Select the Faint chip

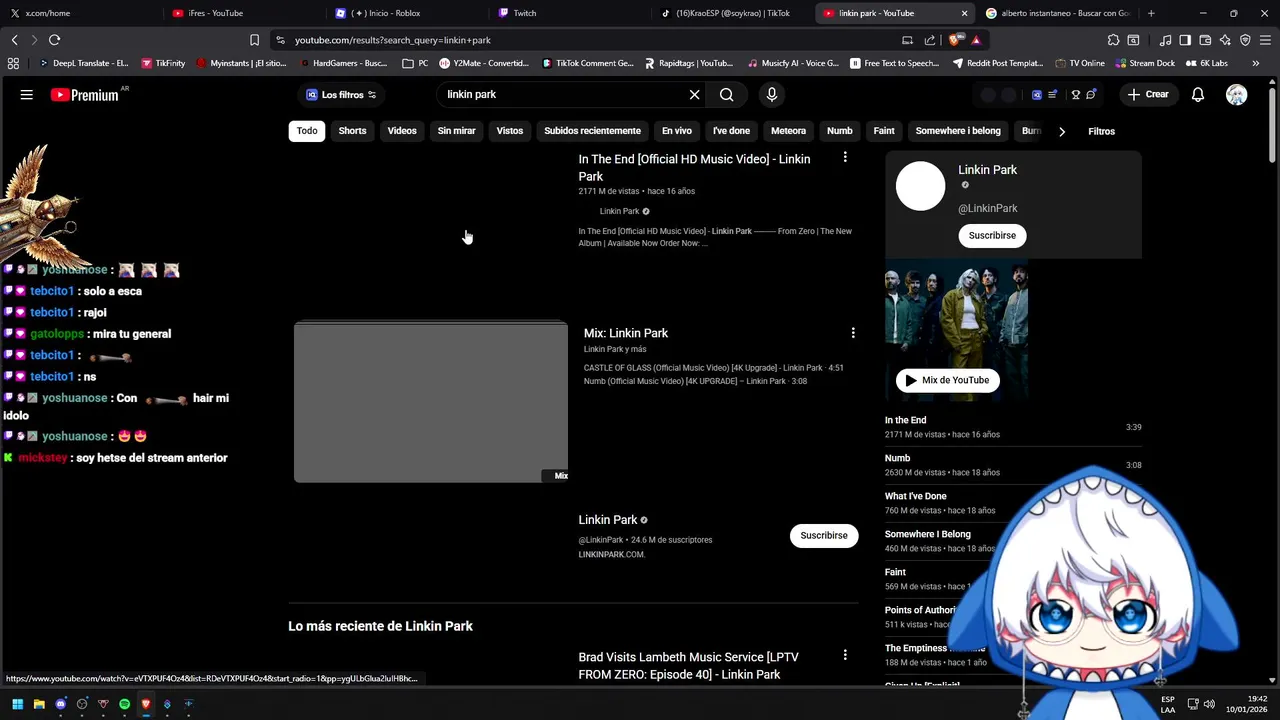tap(884, 131)
